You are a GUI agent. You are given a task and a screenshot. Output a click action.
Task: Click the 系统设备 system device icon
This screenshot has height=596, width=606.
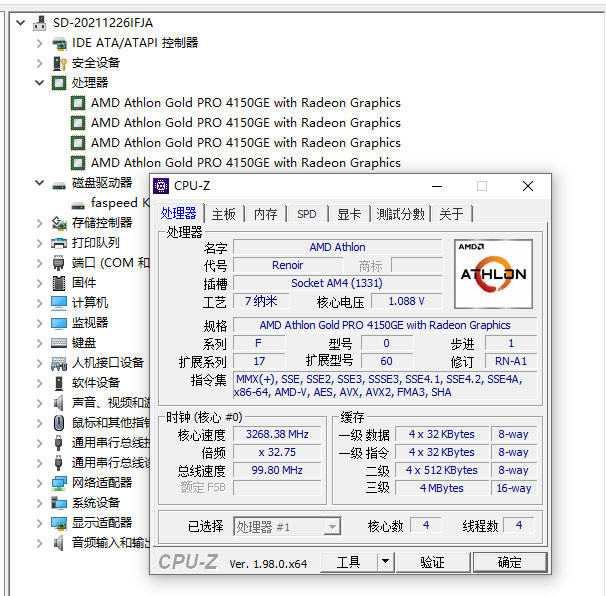[x=59, y=503]
